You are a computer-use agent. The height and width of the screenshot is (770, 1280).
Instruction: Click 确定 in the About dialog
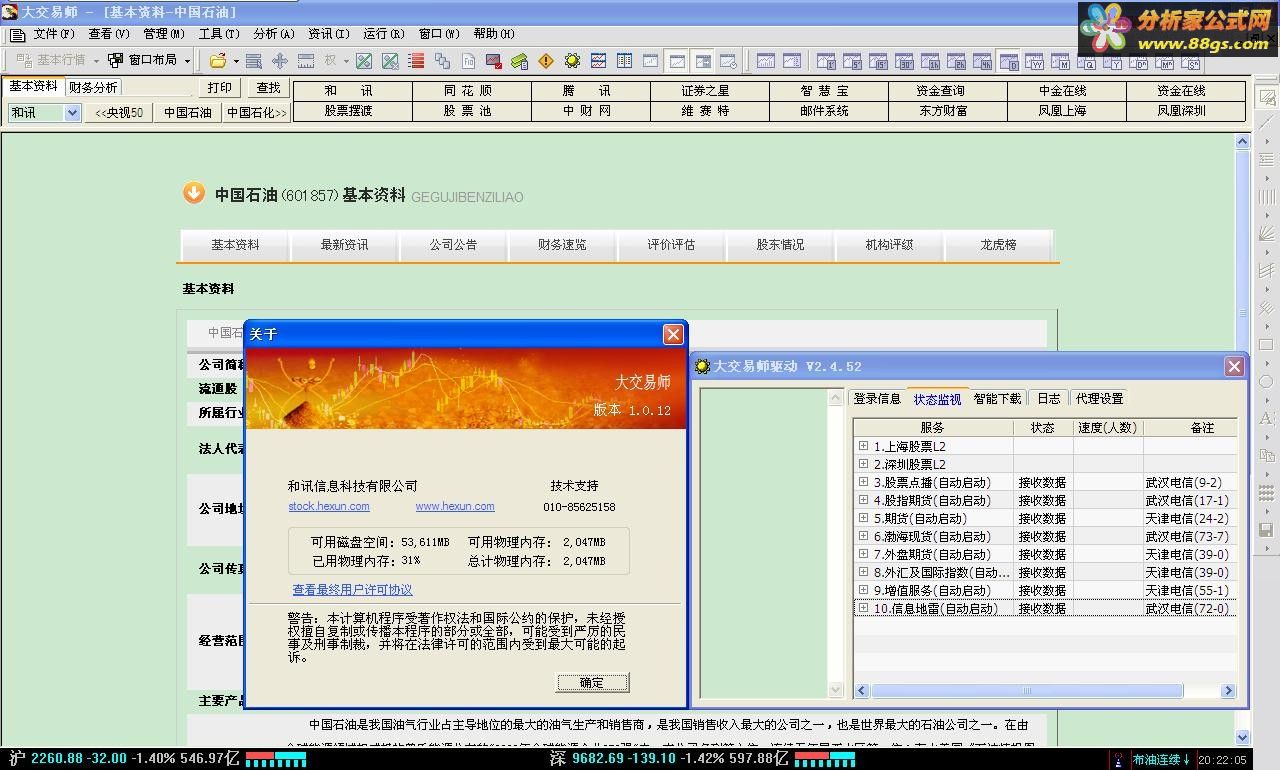point(592,683)
